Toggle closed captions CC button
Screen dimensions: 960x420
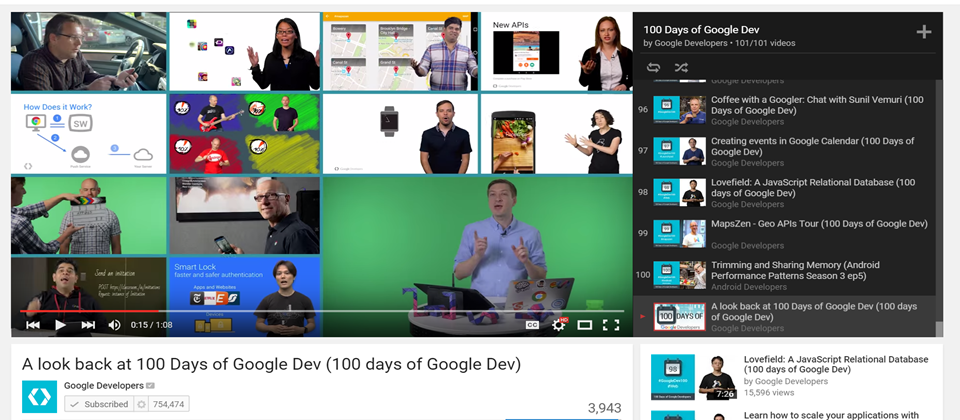[533, 325]
